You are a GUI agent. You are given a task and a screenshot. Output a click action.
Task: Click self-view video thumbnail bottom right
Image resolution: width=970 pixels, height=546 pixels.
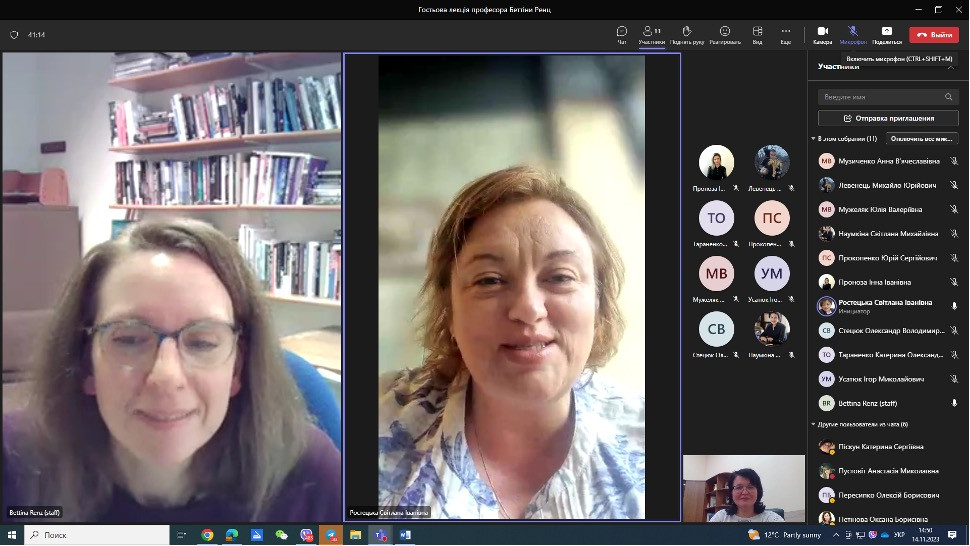(744, 488)
